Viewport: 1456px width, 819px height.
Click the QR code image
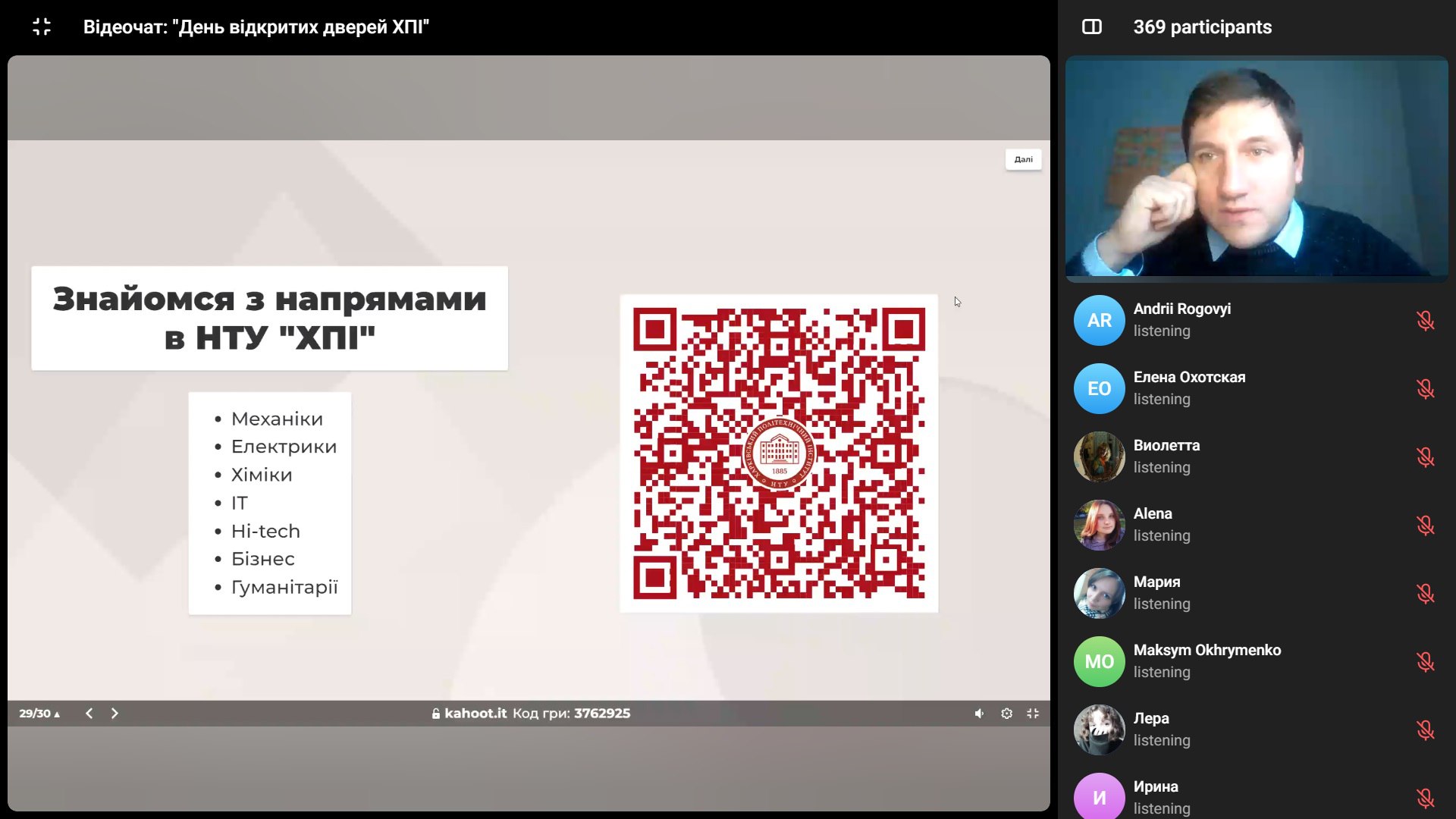click(x=779, y=453)
